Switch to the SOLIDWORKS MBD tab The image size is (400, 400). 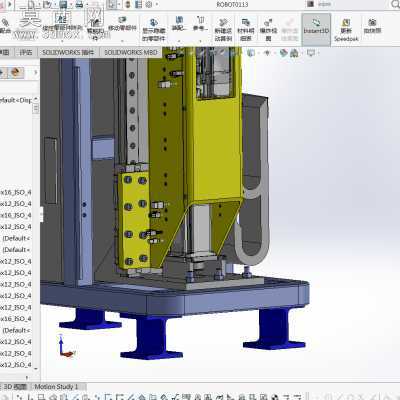tap(131, 52)
